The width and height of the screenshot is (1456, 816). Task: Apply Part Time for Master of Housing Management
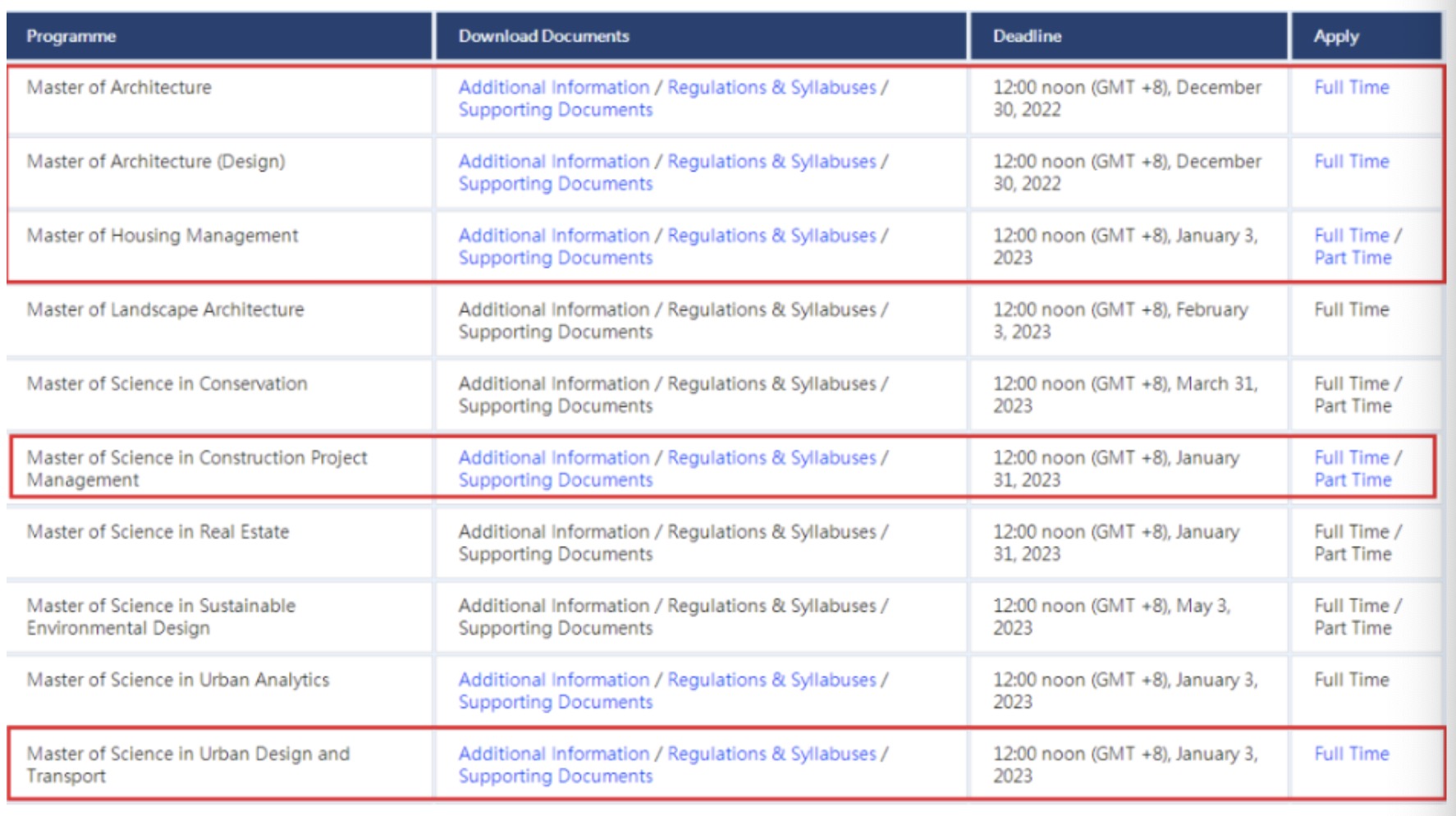pos(1353,258)
